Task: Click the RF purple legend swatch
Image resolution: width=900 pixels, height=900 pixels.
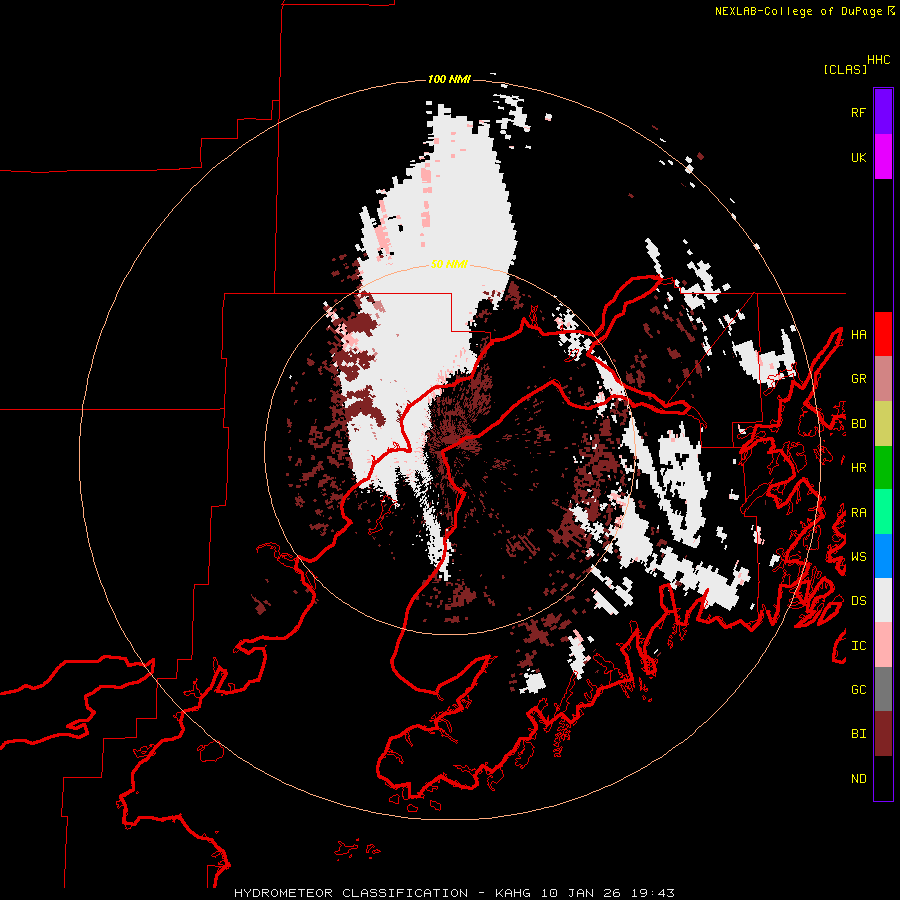Action: 883,112
